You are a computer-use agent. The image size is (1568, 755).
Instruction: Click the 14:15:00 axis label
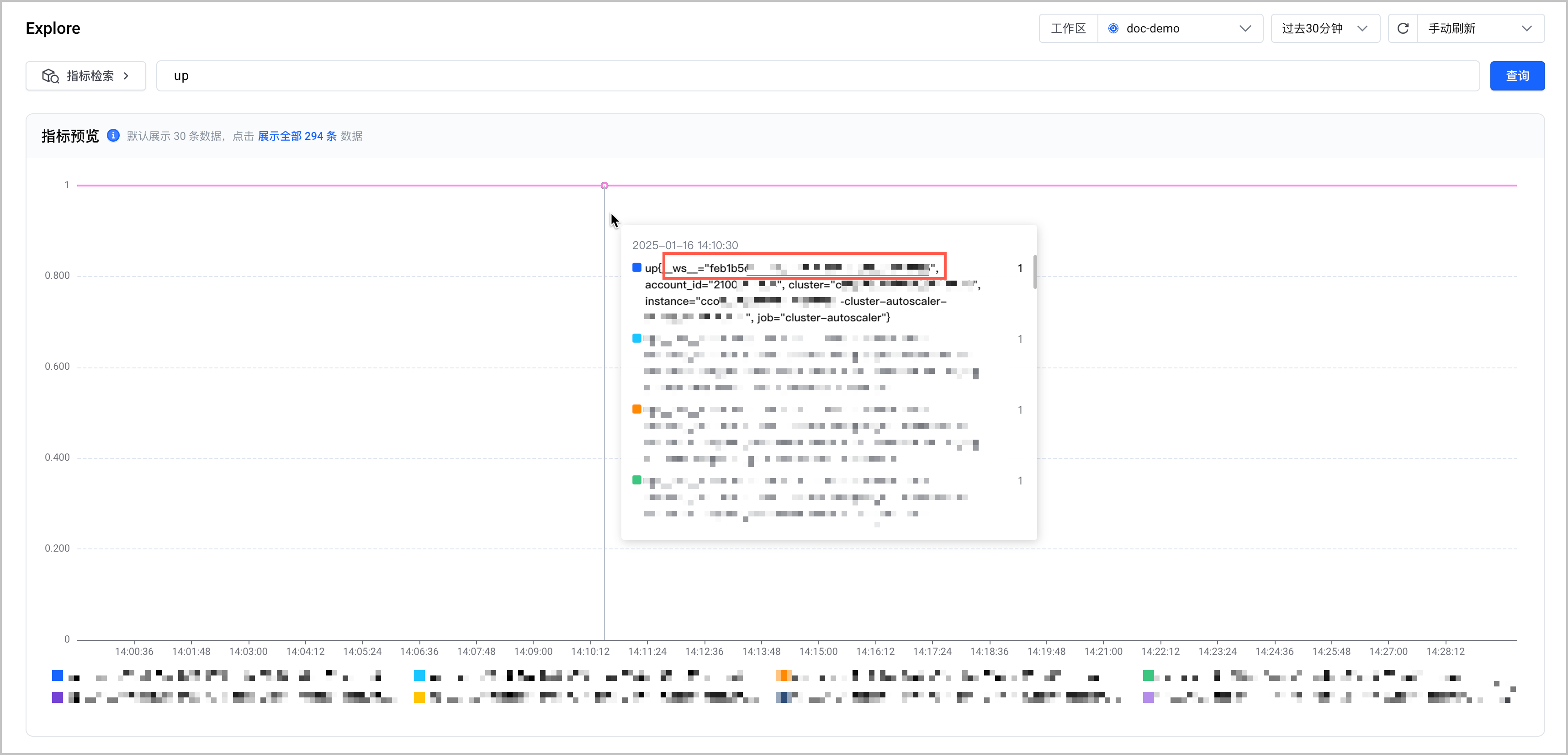[818, 652]
